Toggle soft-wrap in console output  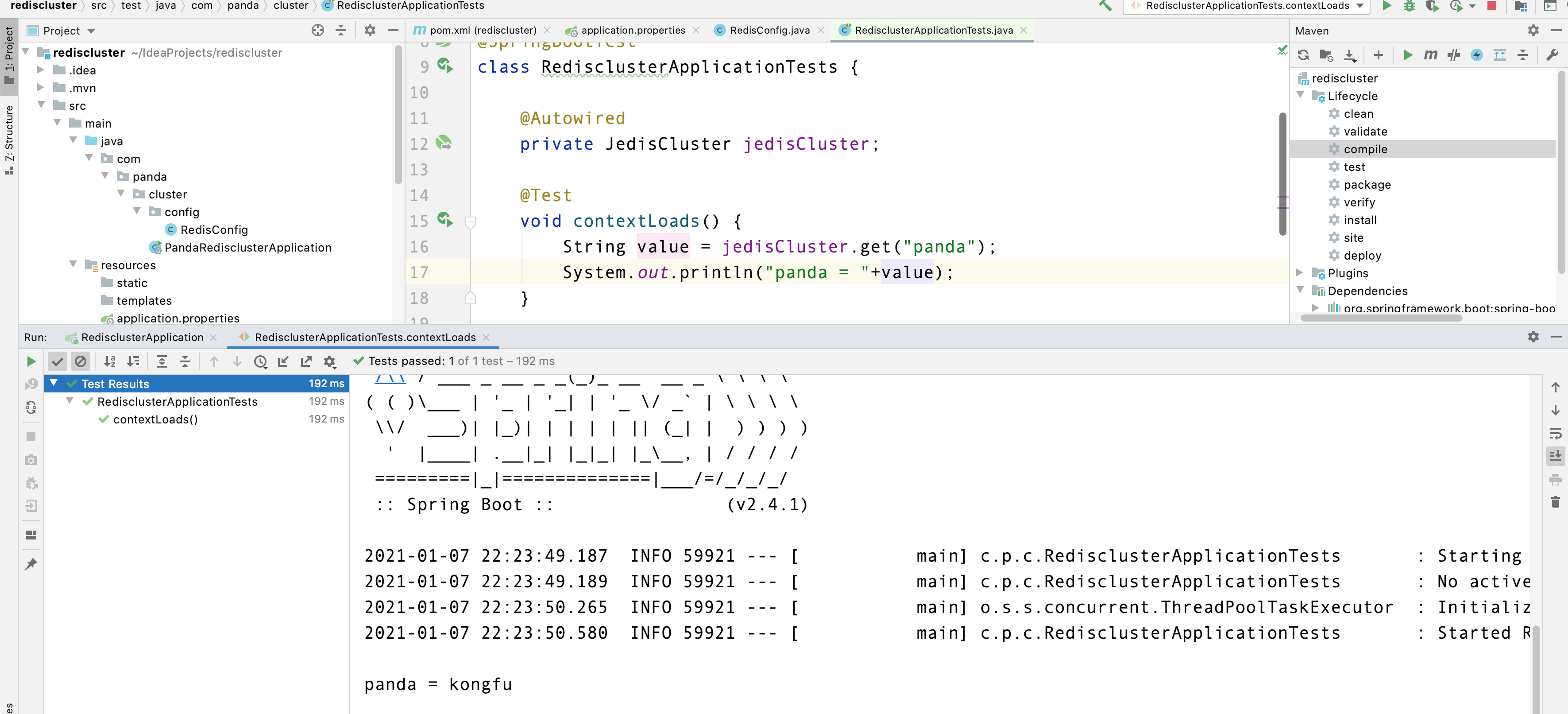[x=1555, y=433]
